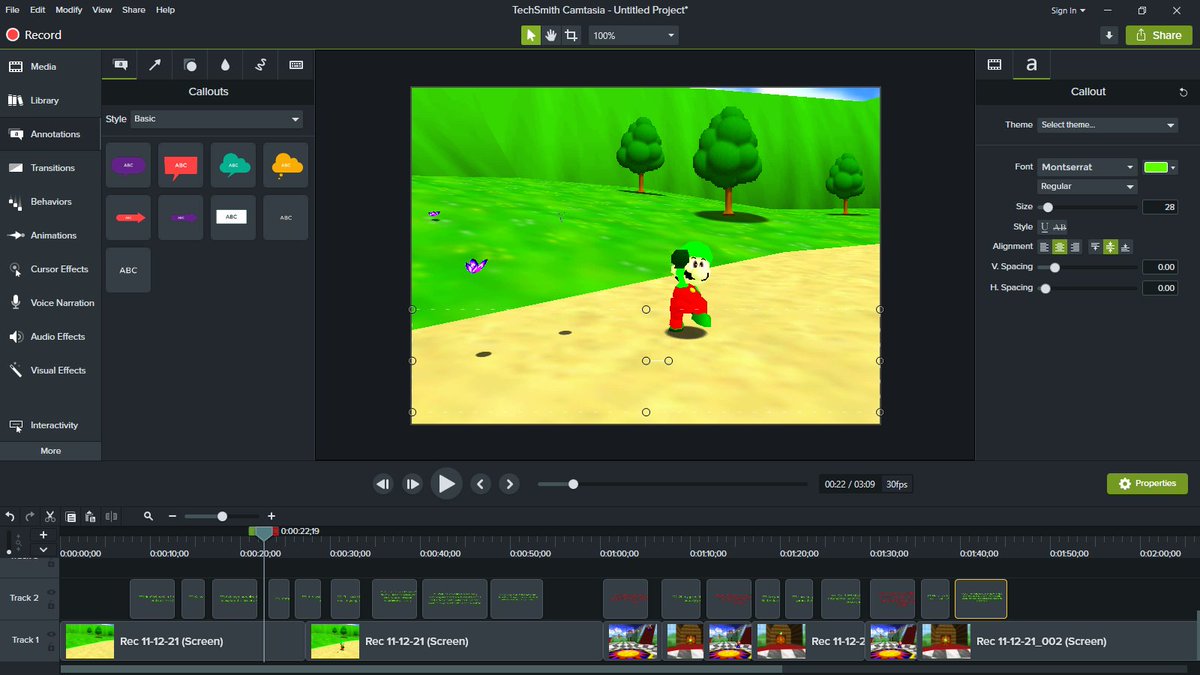
Task: Select the arrow Edit mode tool
Action: point(530,35)
